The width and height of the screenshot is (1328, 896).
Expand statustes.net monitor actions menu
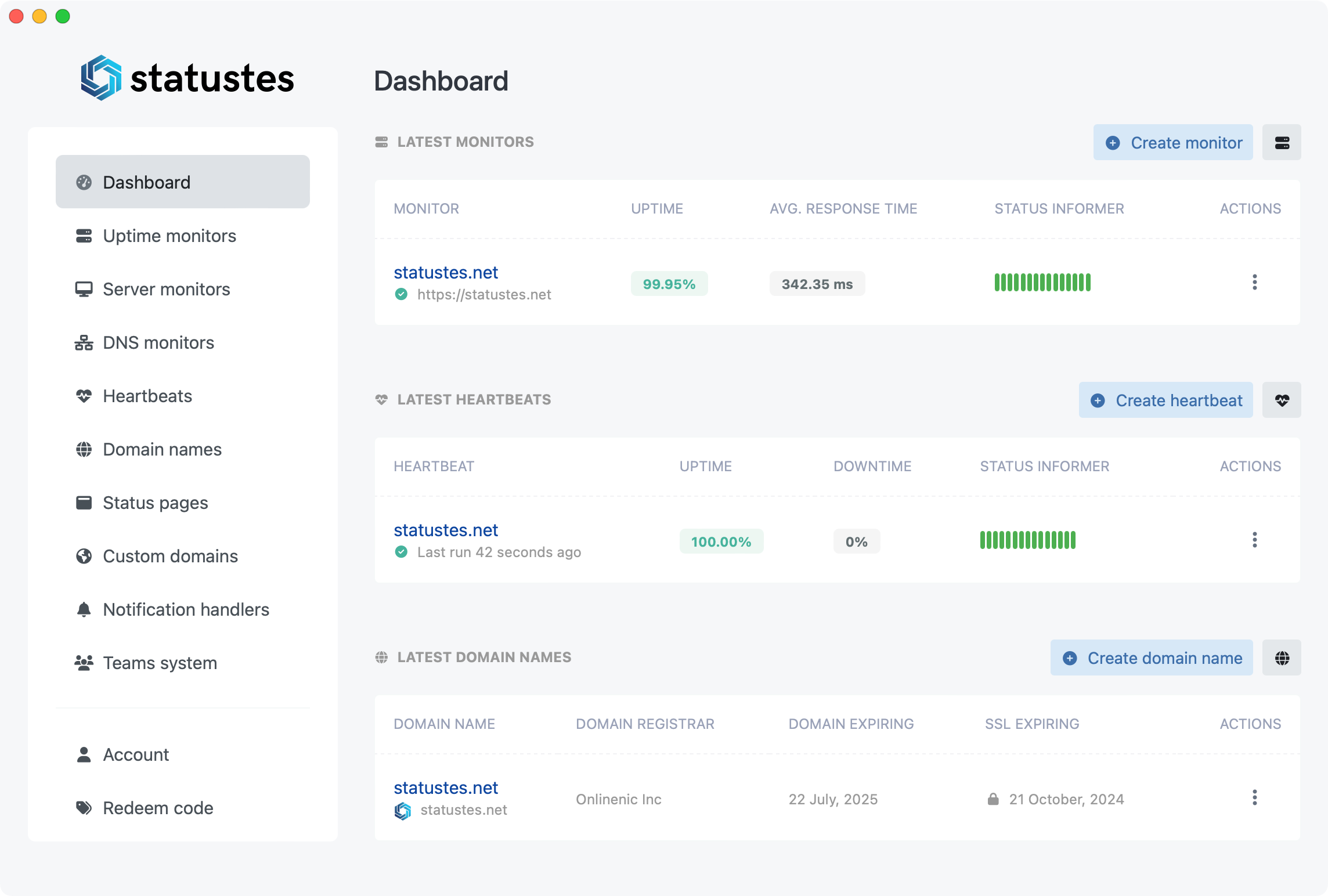tap(1253, 283)
